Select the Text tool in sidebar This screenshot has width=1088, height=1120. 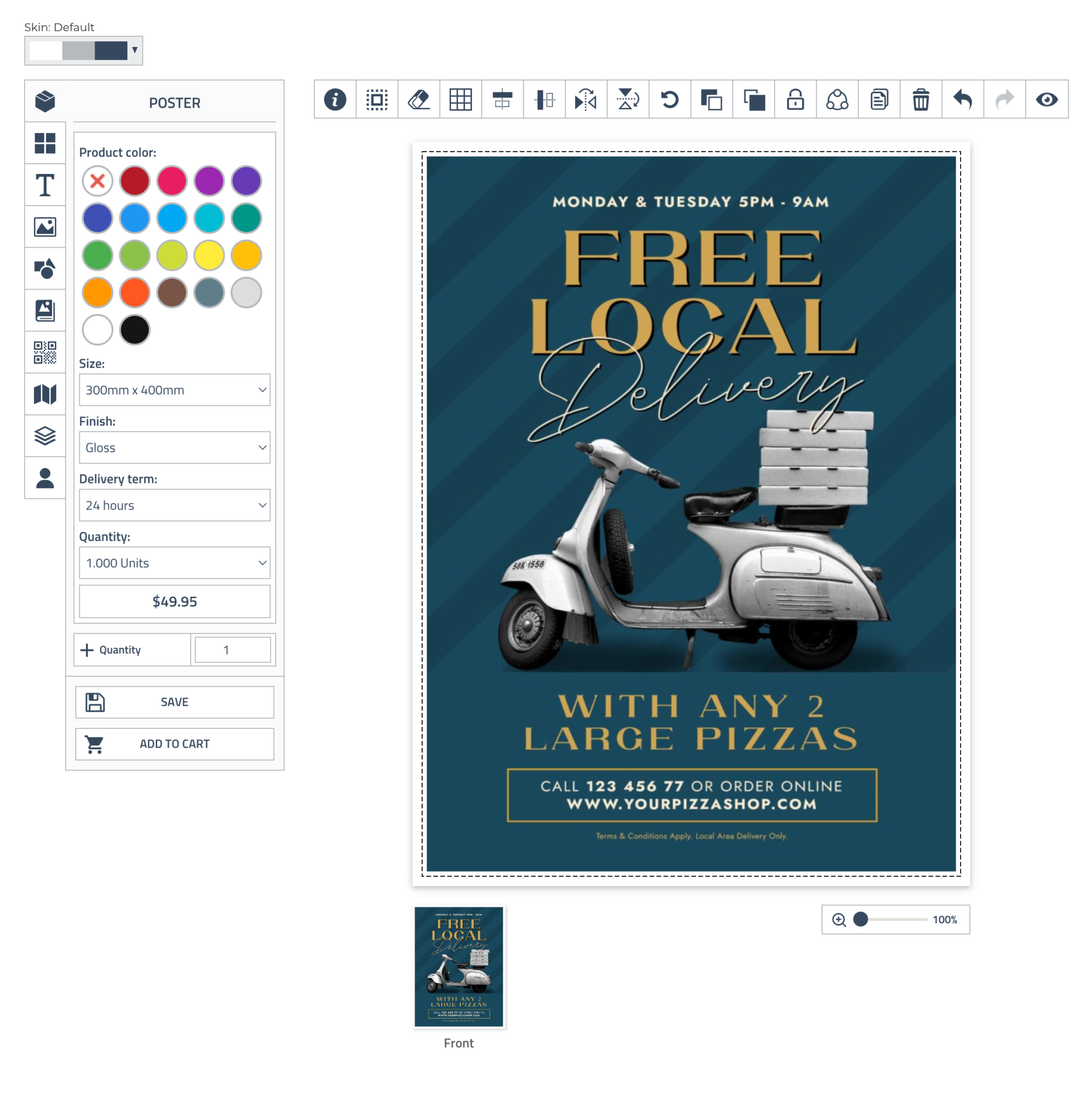pyautogui.click(x=45, y=185)
